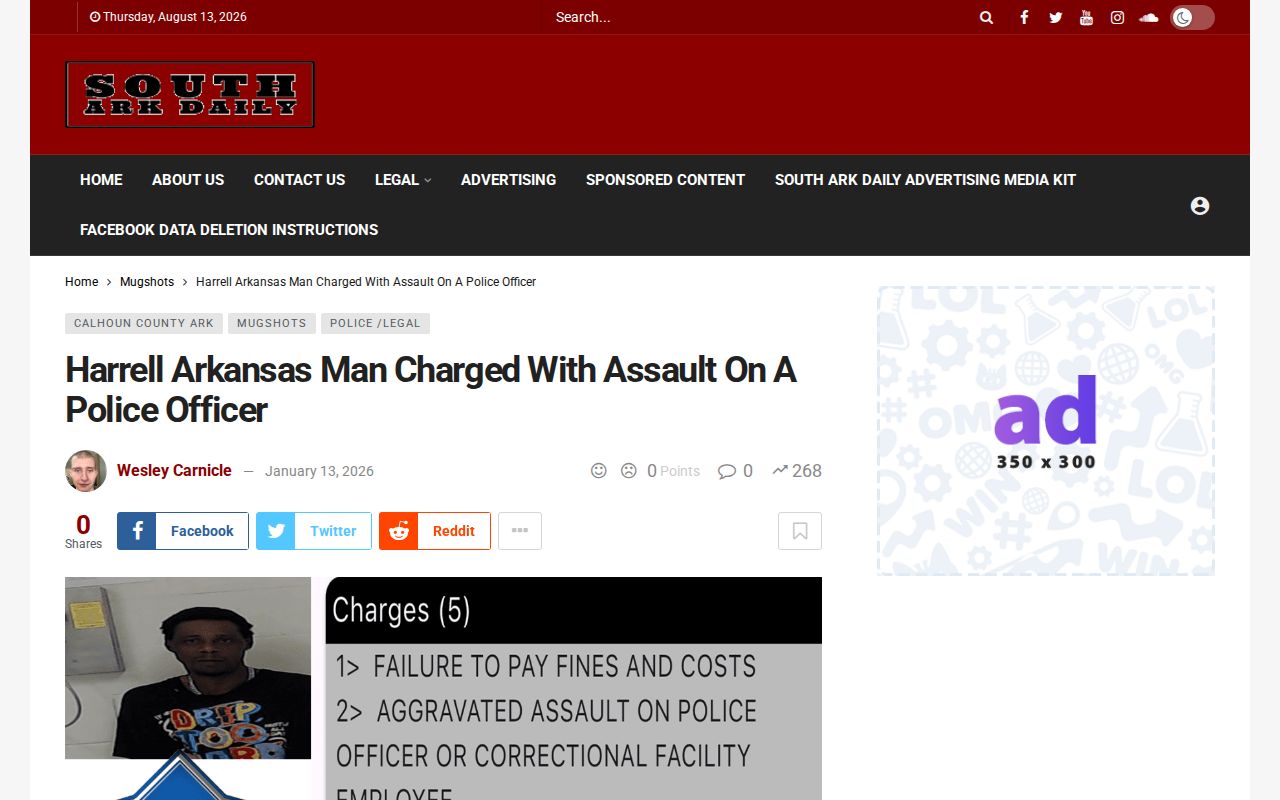
Task: Open South Ark Daily Advertising Media Kit
Action: (925, 180)
